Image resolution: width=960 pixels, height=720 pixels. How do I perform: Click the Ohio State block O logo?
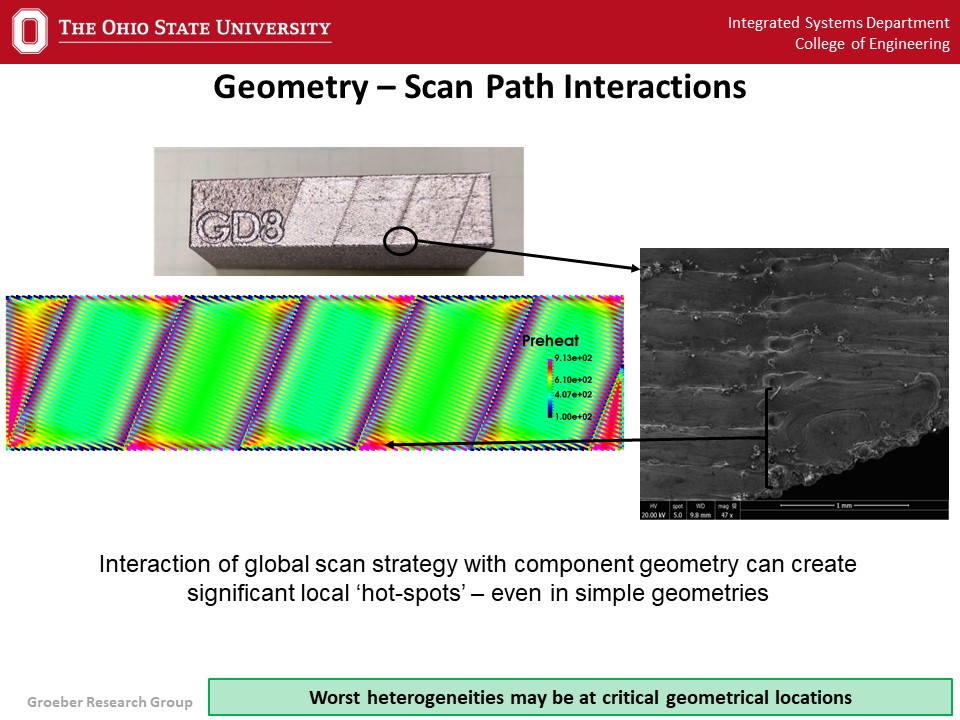29,30
